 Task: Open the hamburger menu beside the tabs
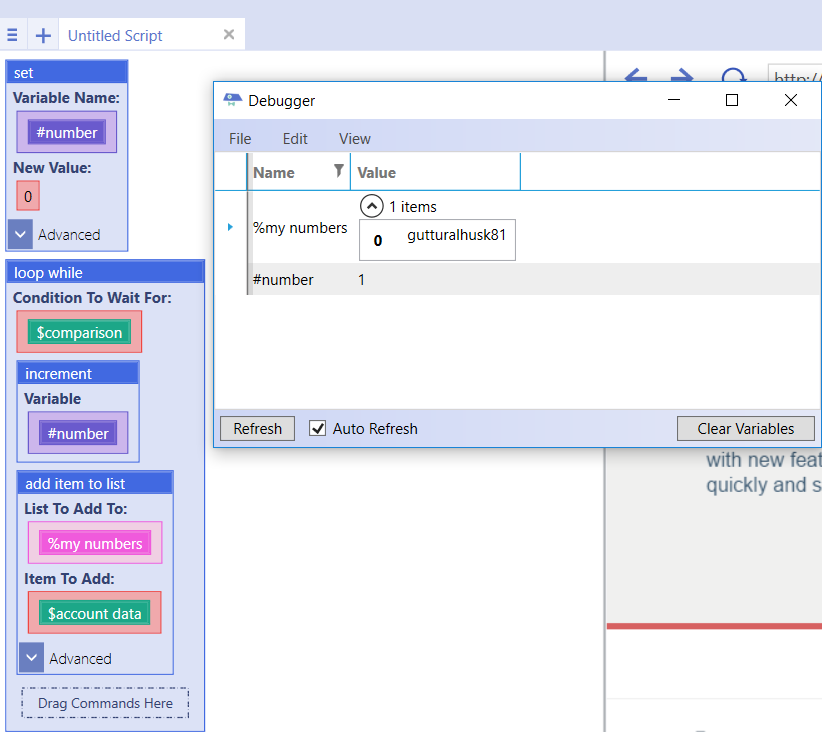[13, 35]
